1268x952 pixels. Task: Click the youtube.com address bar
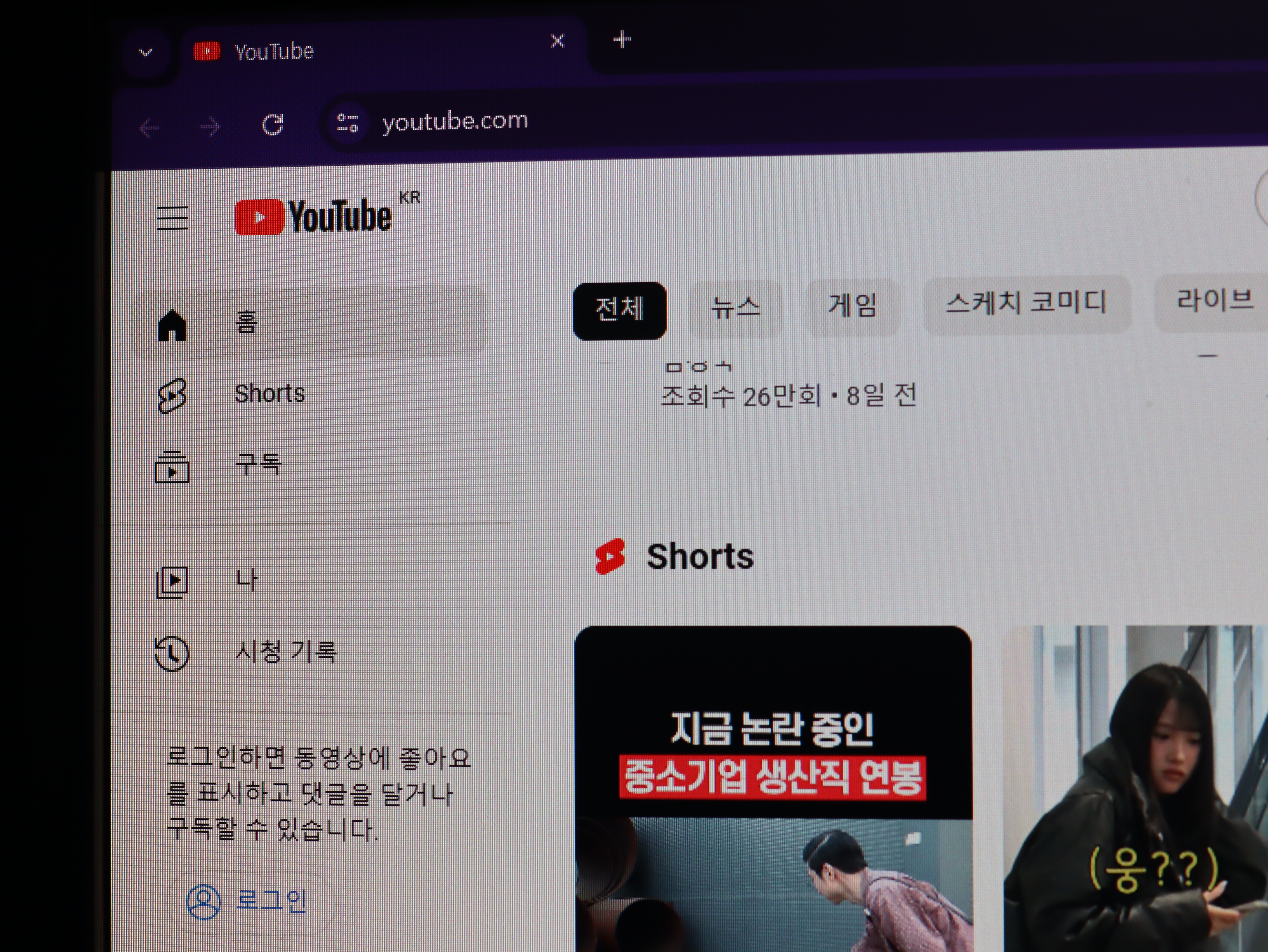[688, 120]
